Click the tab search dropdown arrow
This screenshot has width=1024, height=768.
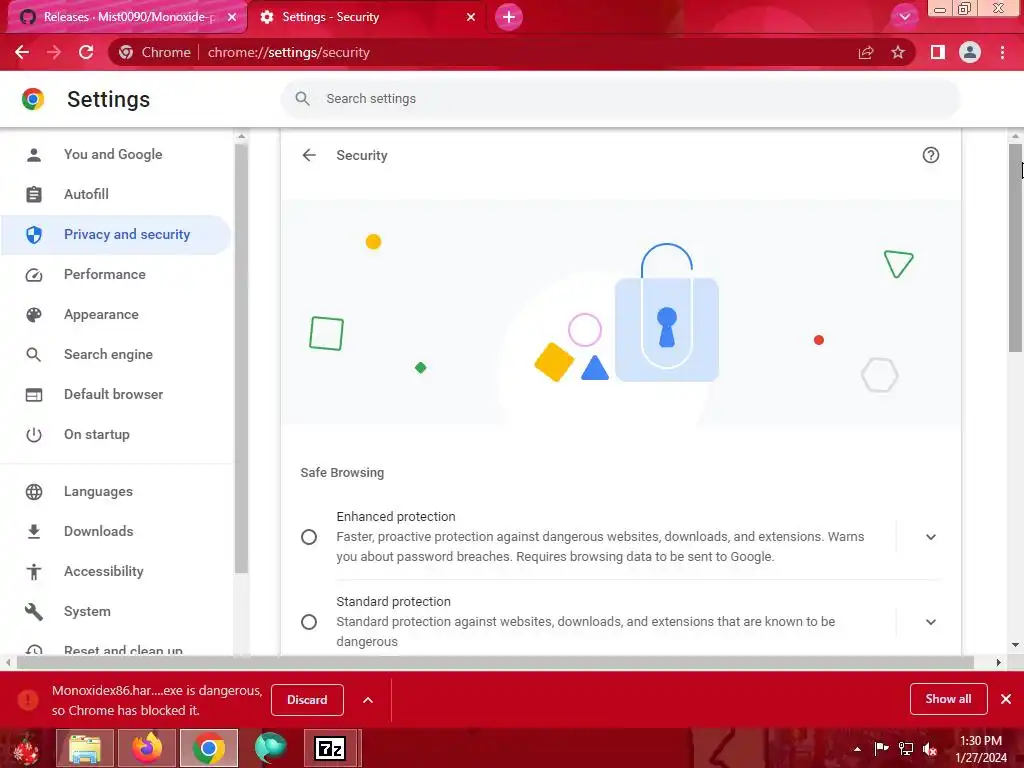[x=904, y=17]
